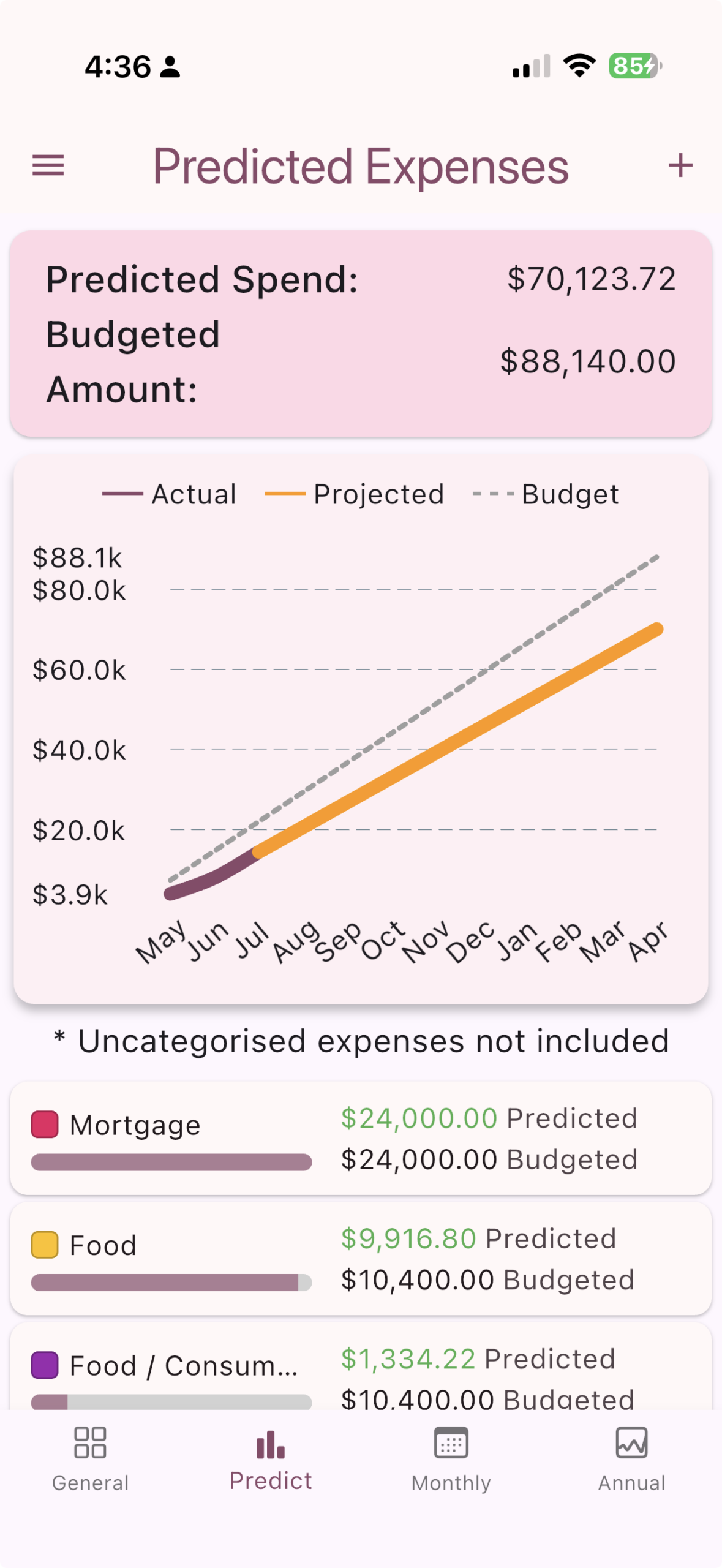Viewport: 722px width, 1568px height.
Task: Open the Food category row
Action: pos(361,1258)
